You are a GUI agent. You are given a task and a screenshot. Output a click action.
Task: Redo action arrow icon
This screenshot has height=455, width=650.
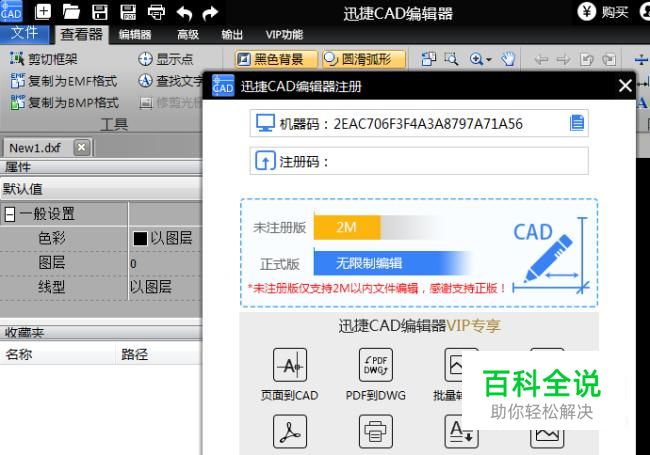(210, 13)
